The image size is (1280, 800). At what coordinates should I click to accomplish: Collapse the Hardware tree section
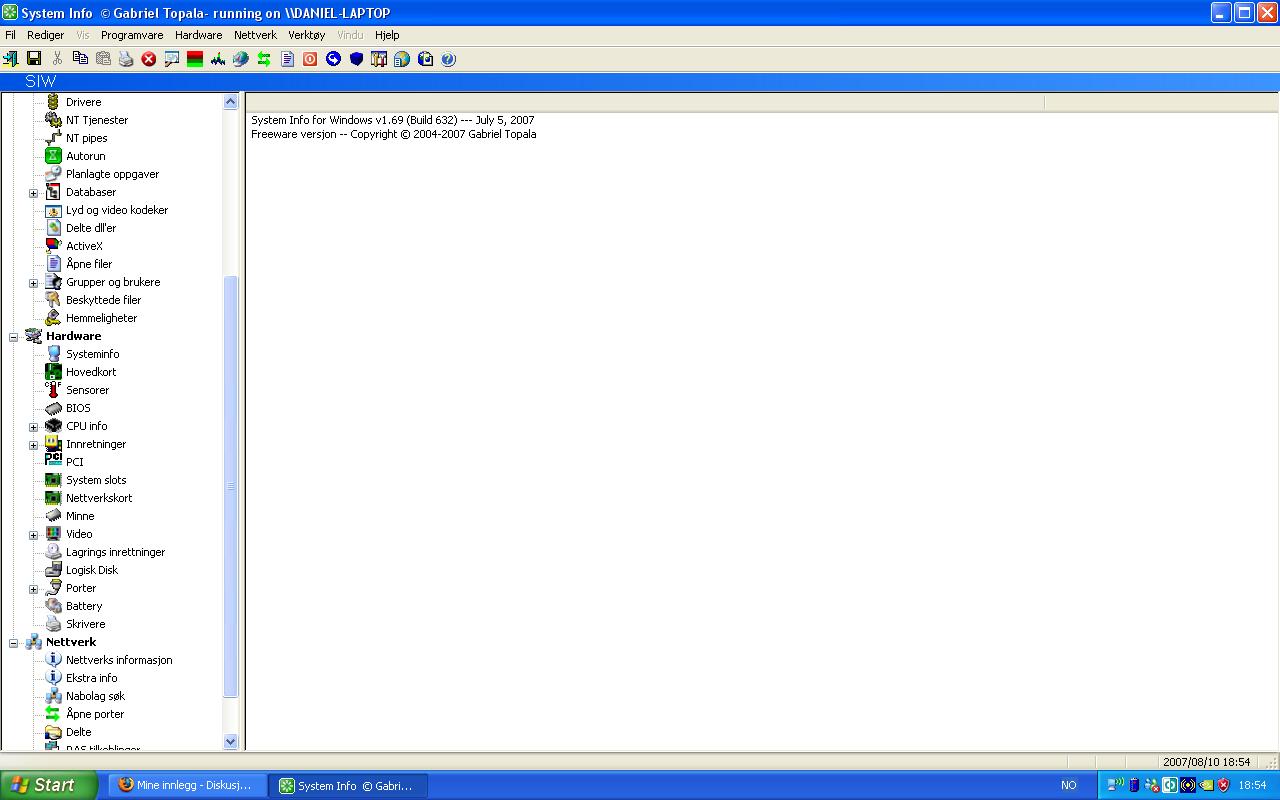coord(13,337)
